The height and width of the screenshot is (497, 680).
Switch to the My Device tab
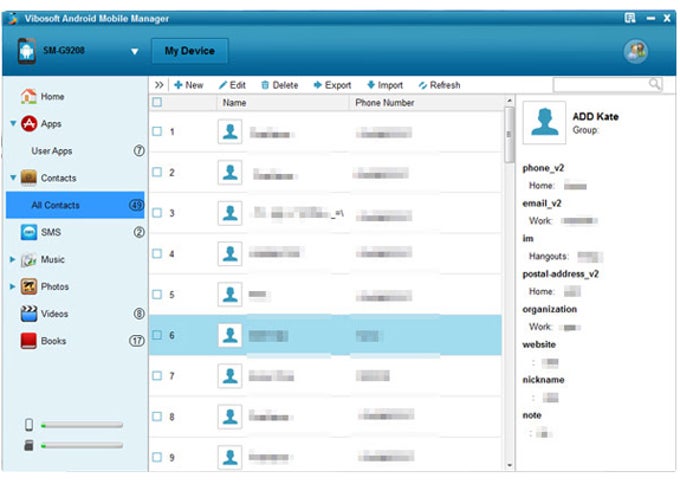[190, 51]
